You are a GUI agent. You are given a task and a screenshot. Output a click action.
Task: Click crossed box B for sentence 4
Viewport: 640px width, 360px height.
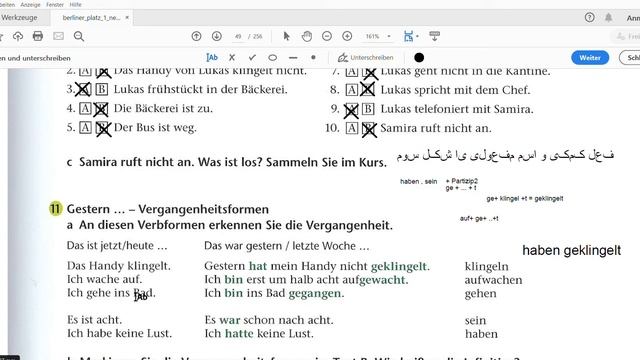(101, 109)
